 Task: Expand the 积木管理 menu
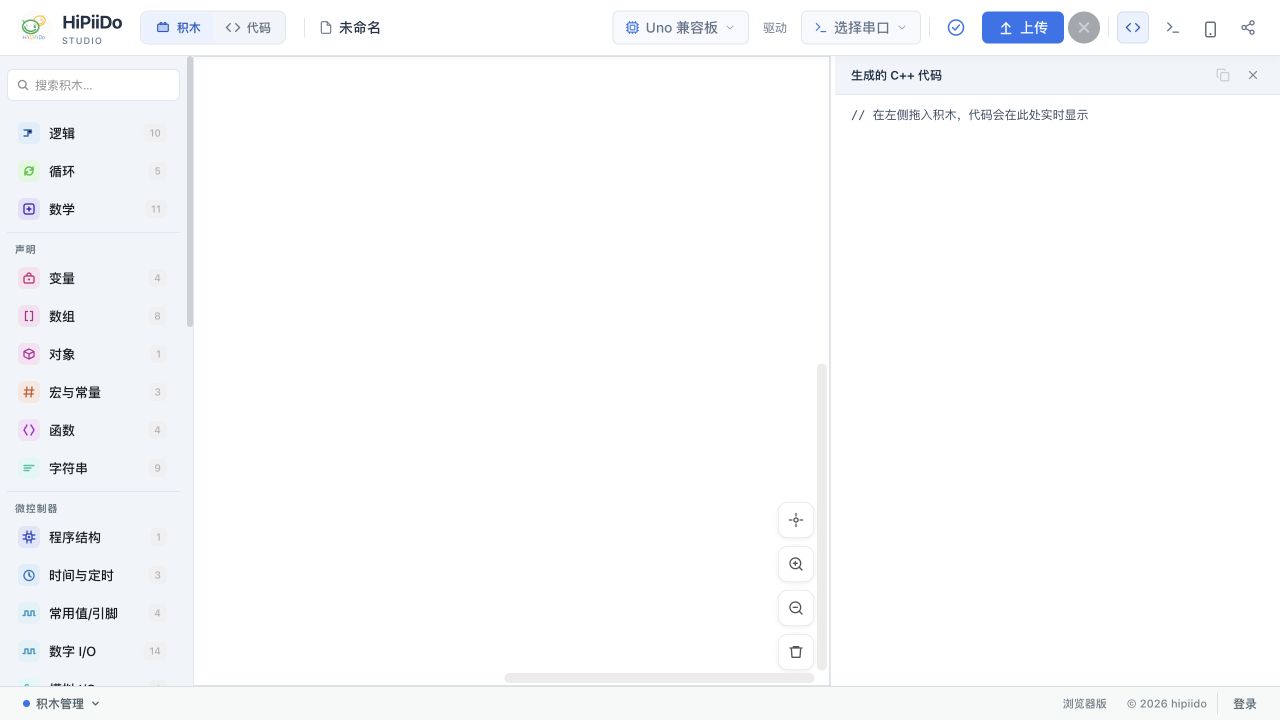61,703
